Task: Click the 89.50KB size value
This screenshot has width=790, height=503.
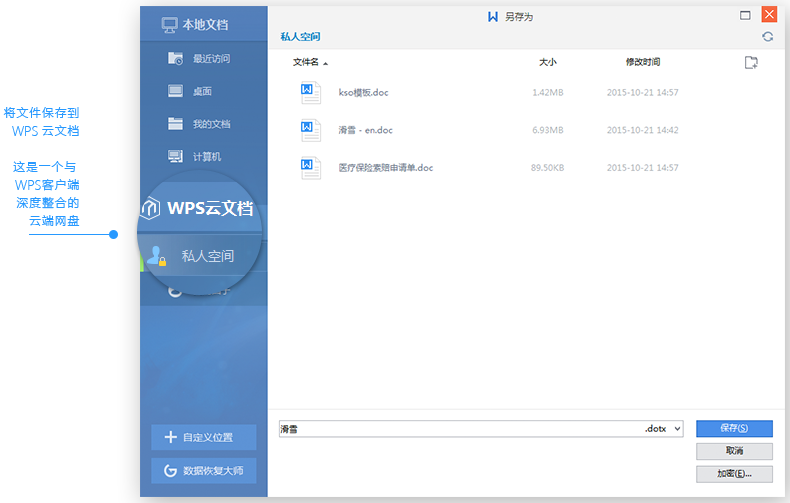Action: pos(548,168)
